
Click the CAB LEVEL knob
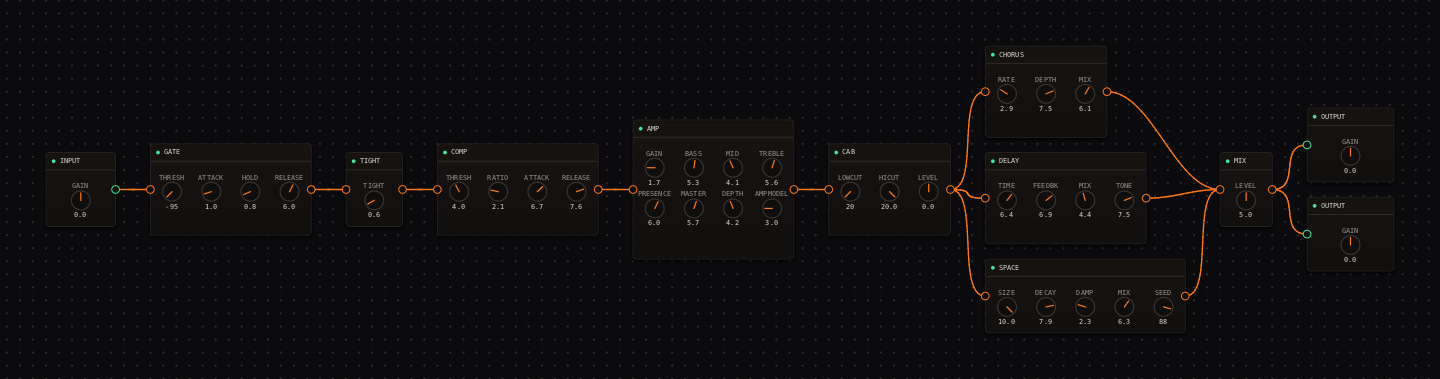pos(928,191)
